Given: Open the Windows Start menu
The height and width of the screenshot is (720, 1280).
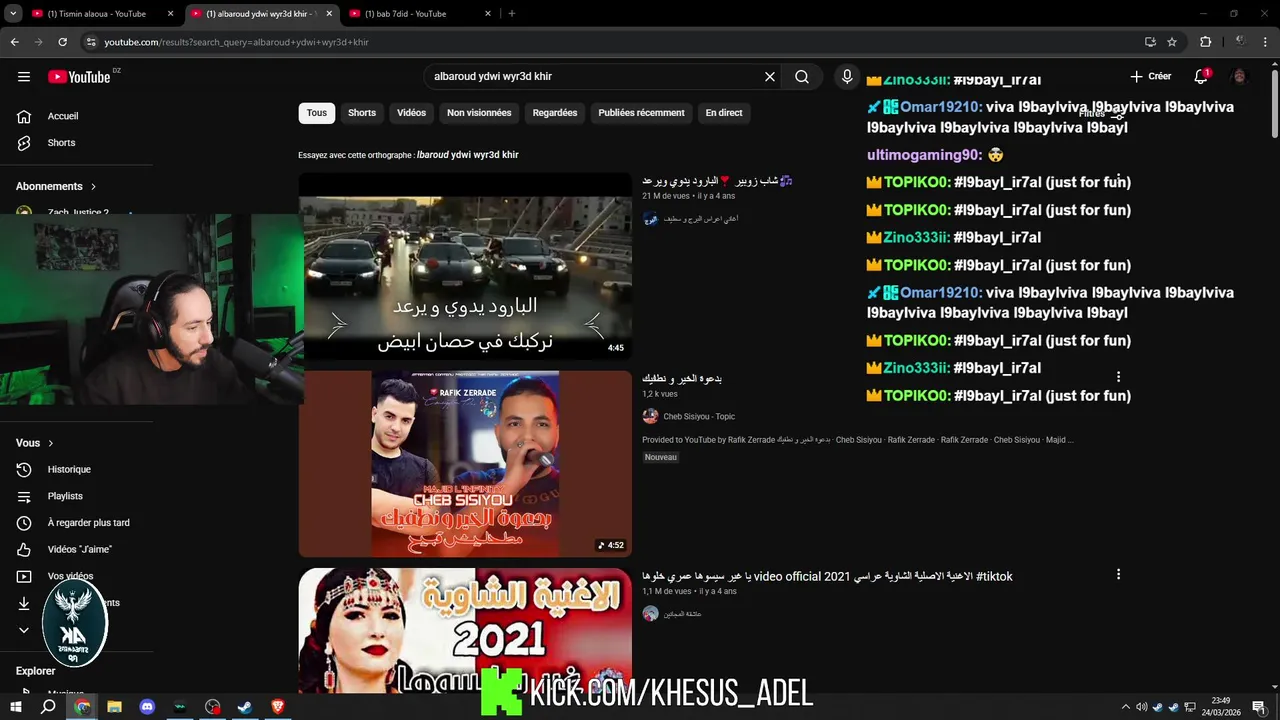Looking at the screenshot, I should pyautogui.click(x=16, y=707).
